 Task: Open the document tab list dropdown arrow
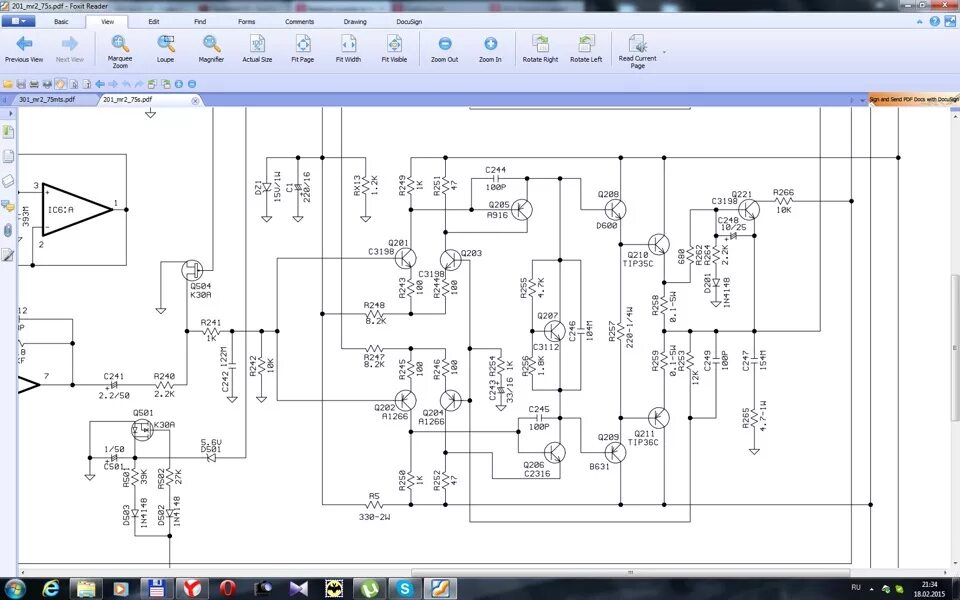coord(863,100)
